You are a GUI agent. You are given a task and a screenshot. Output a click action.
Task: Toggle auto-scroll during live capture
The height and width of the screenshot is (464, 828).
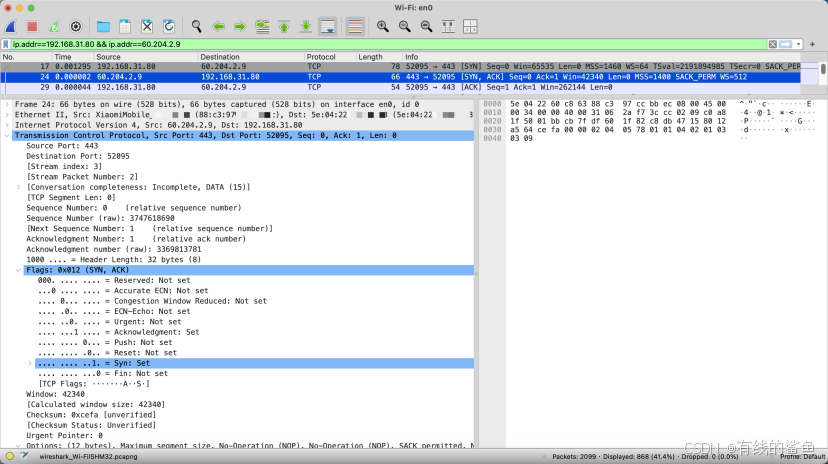tap(328, 26)
